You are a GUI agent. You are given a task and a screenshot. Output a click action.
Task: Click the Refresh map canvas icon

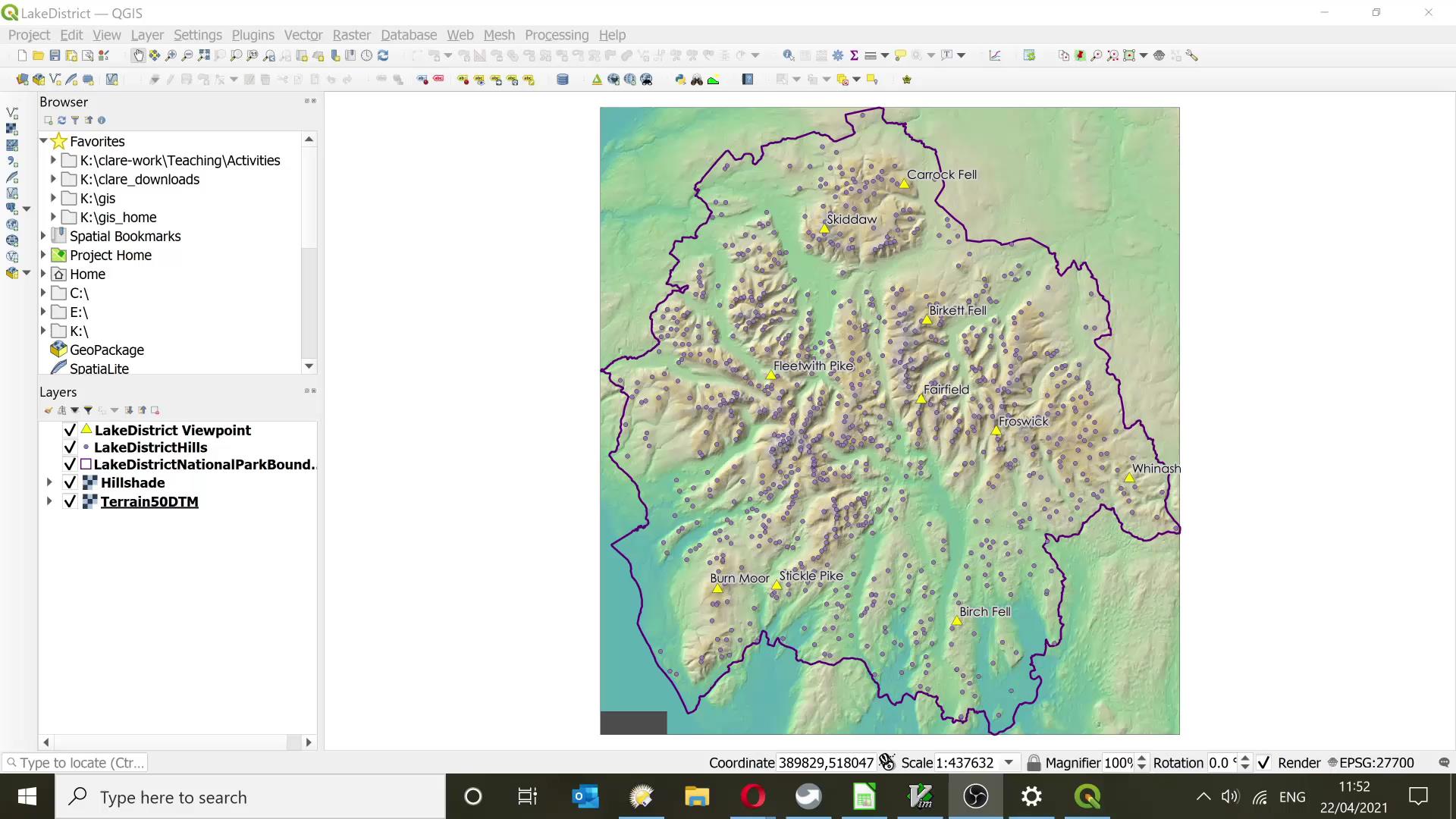[383, 55]
